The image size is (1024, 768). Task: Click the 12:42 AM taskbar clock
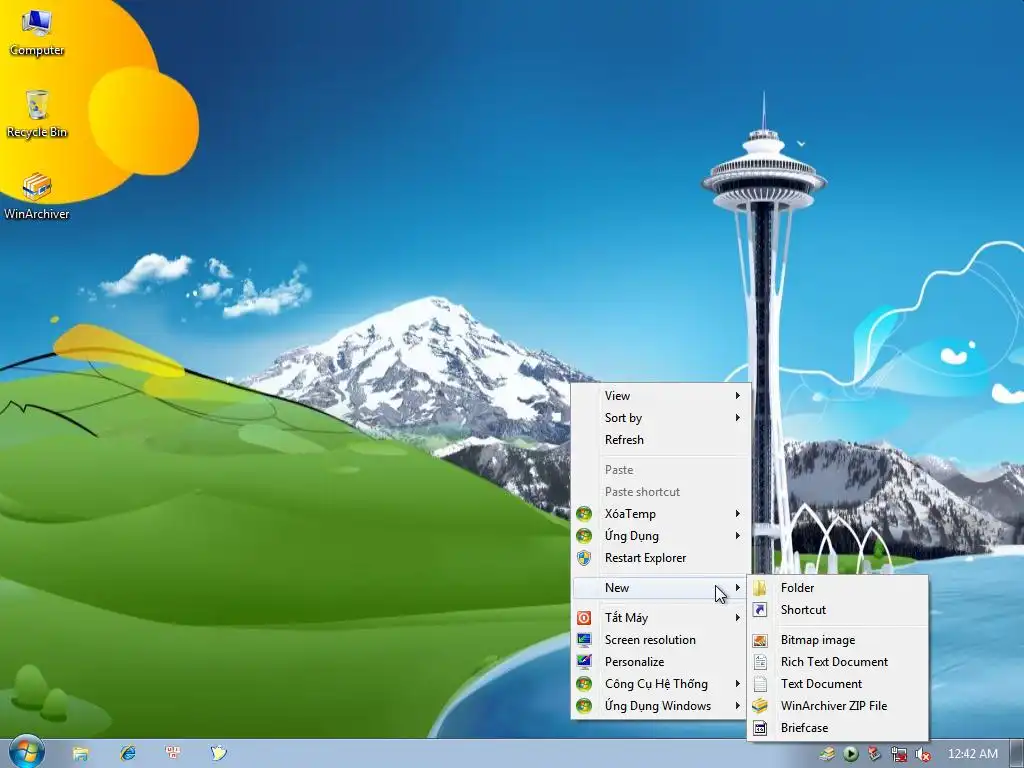click(972, 754)
